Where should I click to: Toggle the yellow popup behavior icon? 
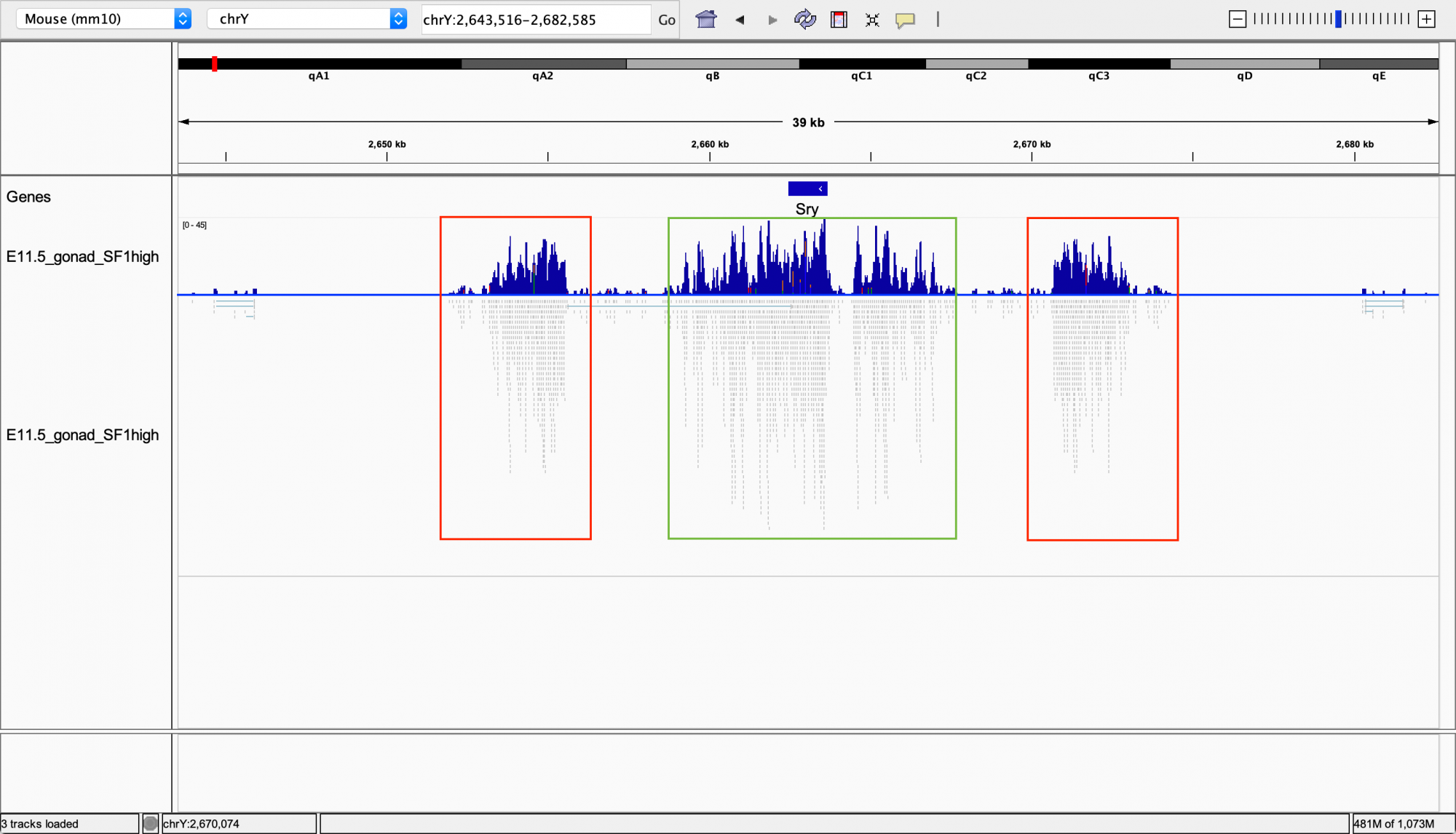(905, 20)
